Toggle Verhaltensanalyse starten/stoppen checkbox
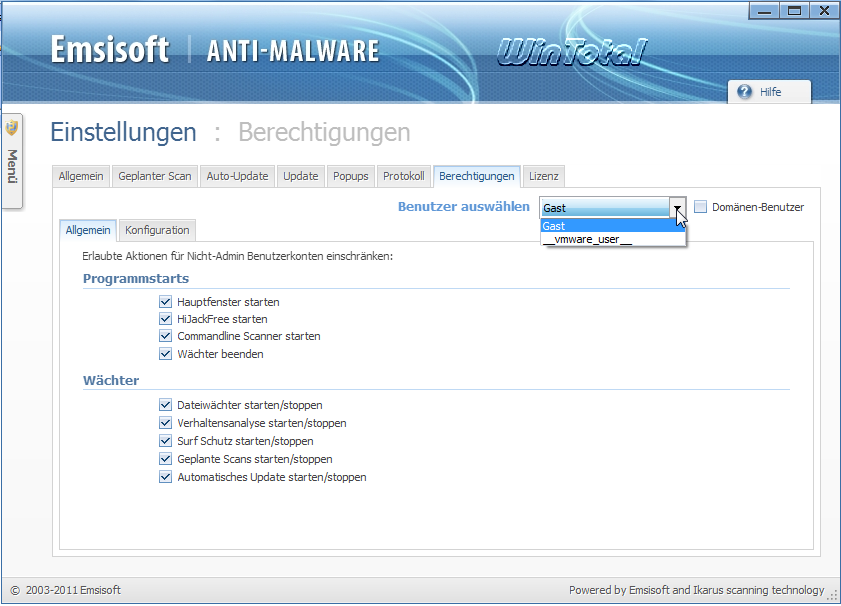 click(x=165, y=423)
